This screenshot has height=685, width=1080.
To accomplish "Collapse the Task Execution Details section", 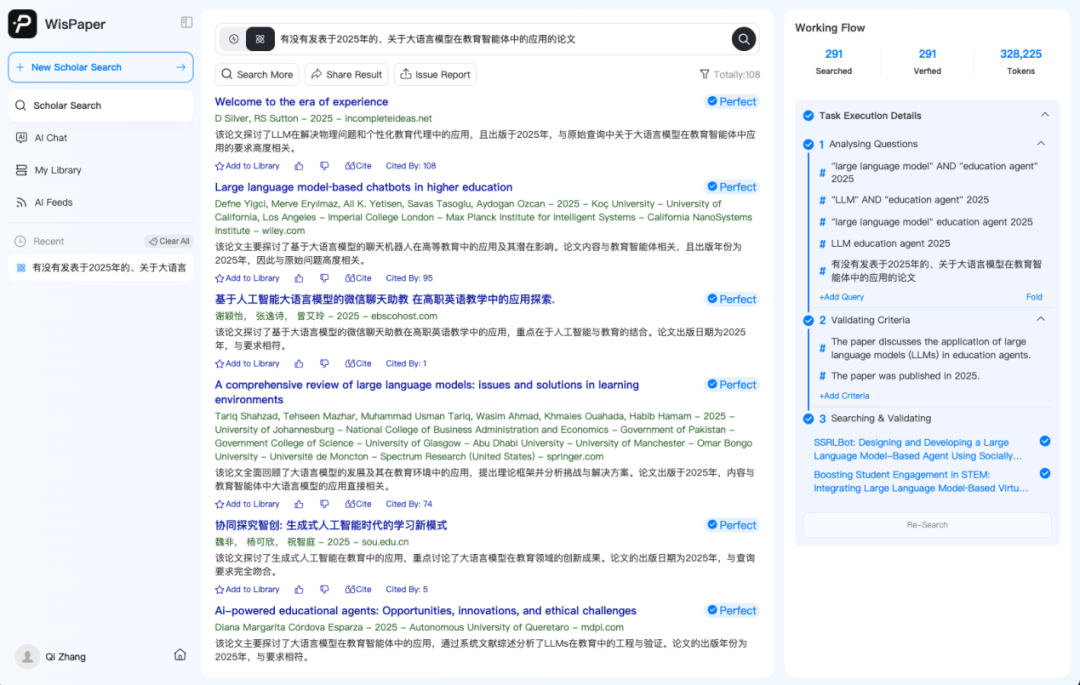I will (1045, 115).
